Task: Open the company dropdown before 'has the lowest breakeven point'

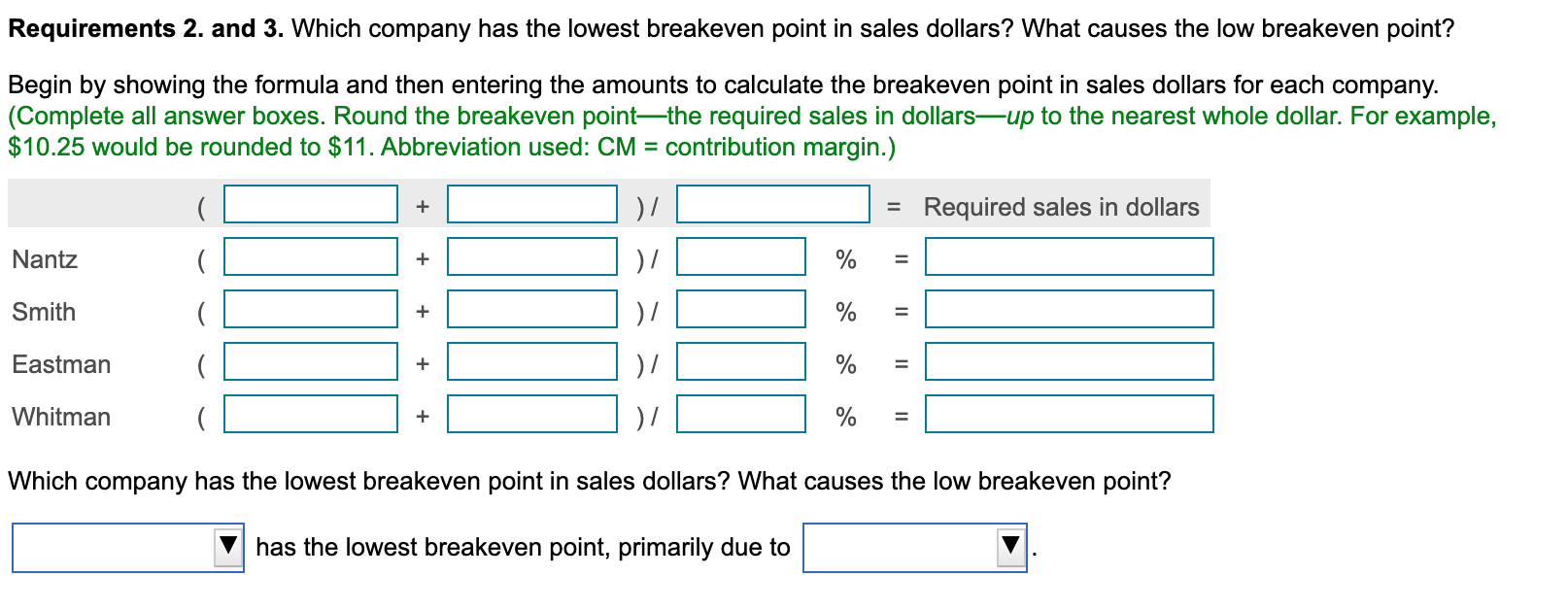Action: pos(126,547)
